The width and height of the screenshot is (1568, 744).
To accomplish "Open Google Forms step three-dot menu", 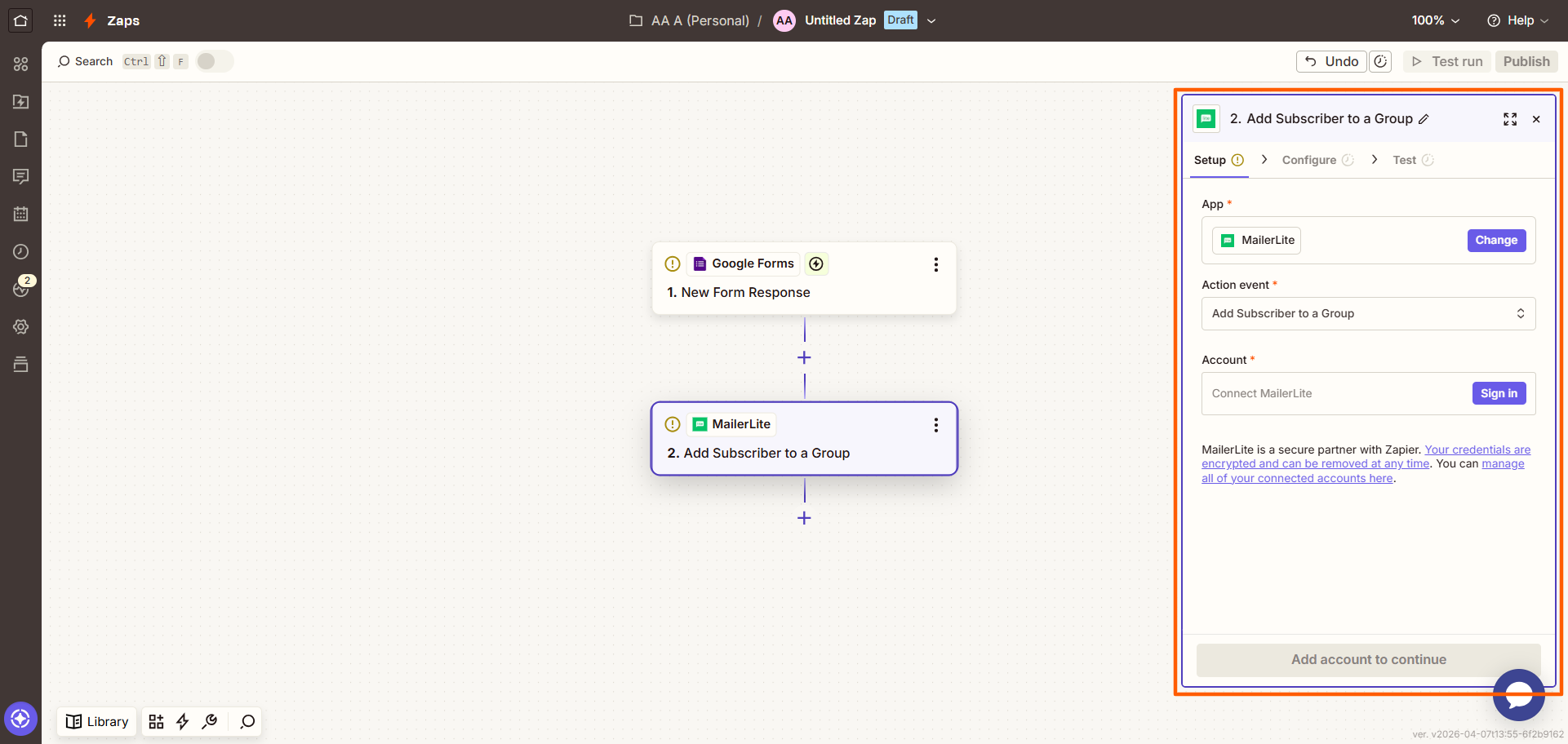I will [936, 264].
